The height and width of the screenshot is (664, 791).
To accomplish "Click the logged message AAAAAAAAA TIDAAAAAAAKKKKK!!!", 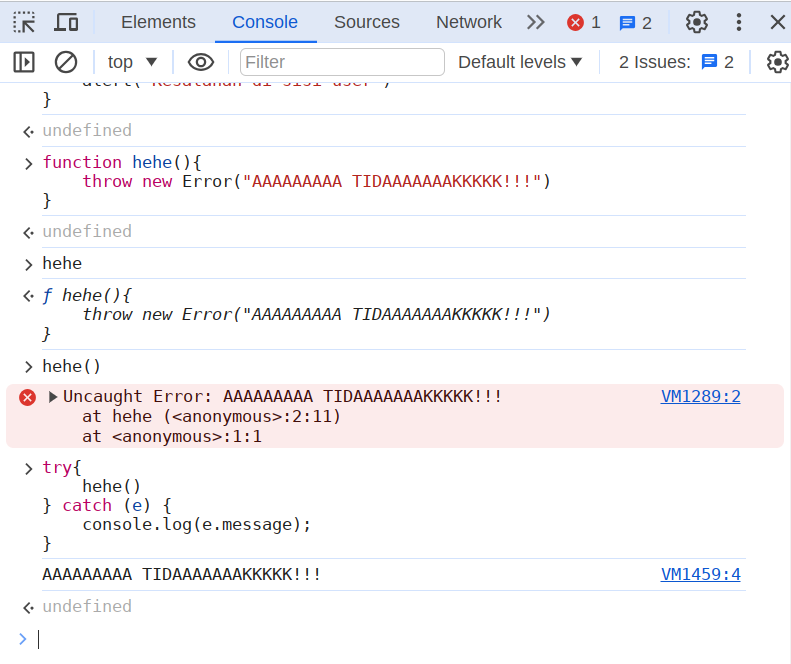I will tap(182, 575).
